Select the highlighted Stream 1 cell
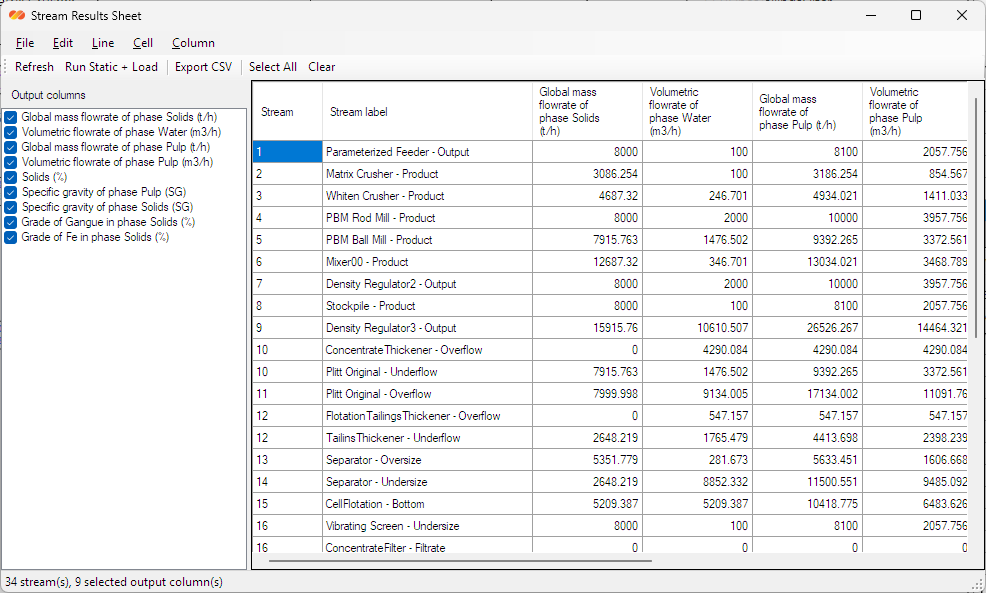986x593 pixels. (x=287, y=152)
